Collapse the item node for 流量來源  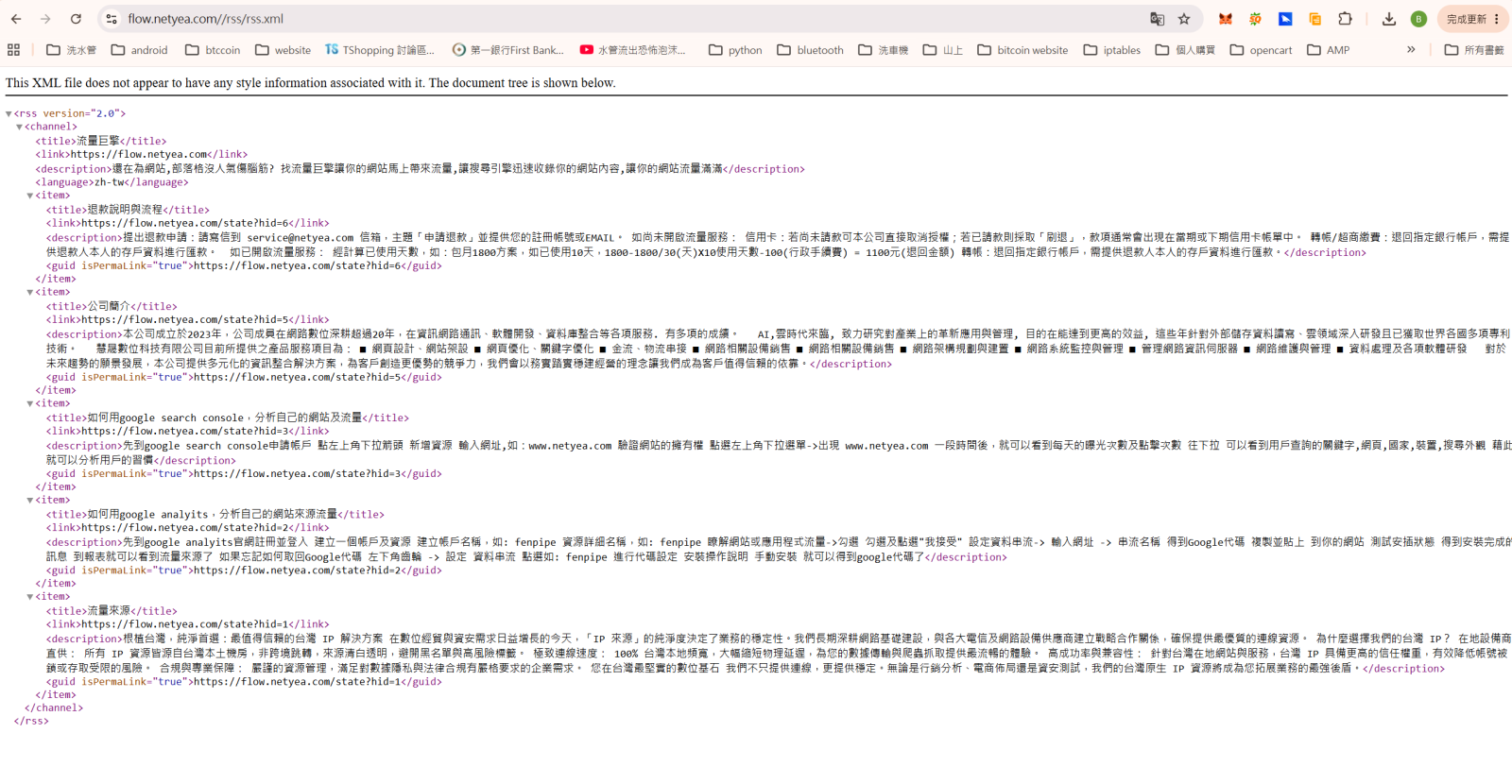(x=30, y=597)
